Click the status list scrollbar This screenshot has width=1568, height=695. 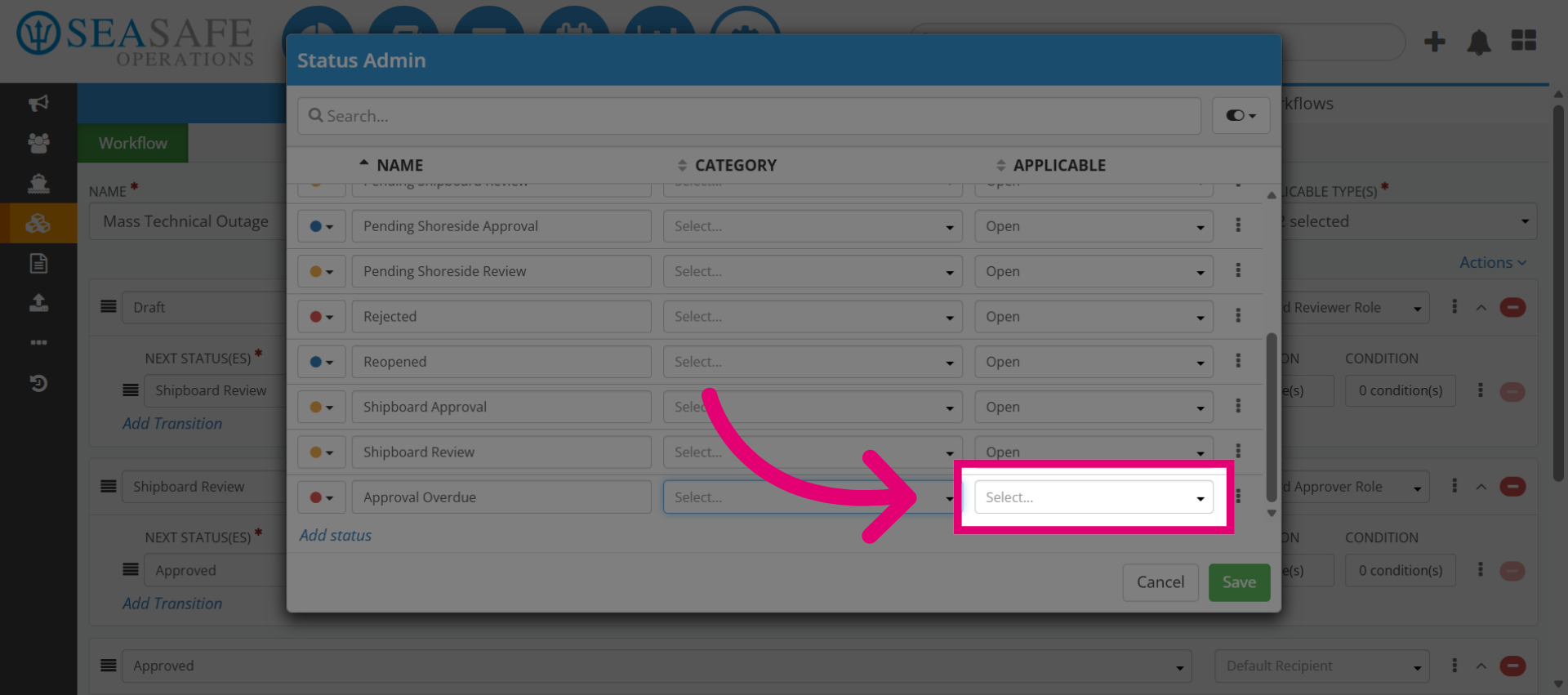click(1271, 417)
